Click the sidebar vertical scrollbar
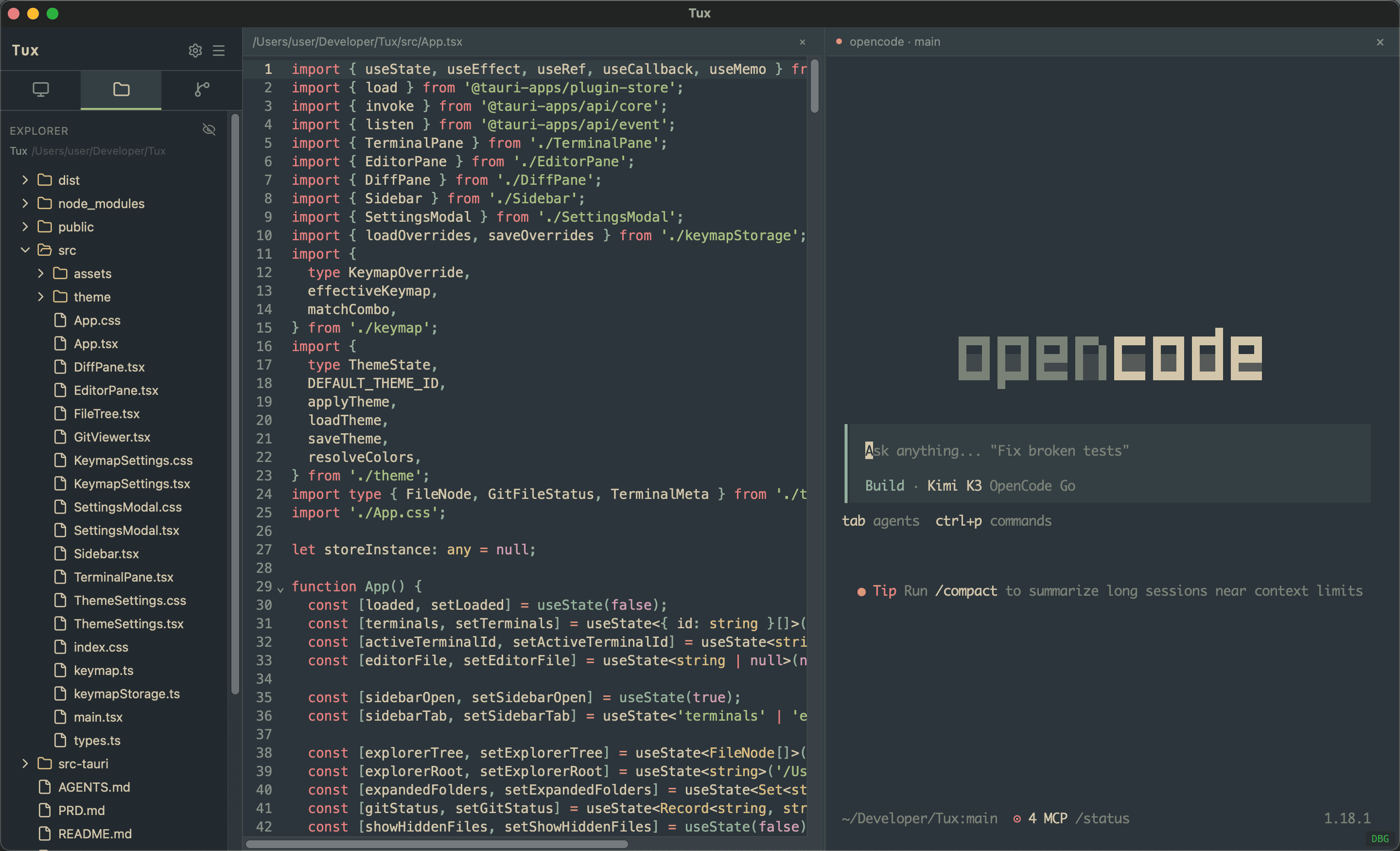 tap(235, 404)
